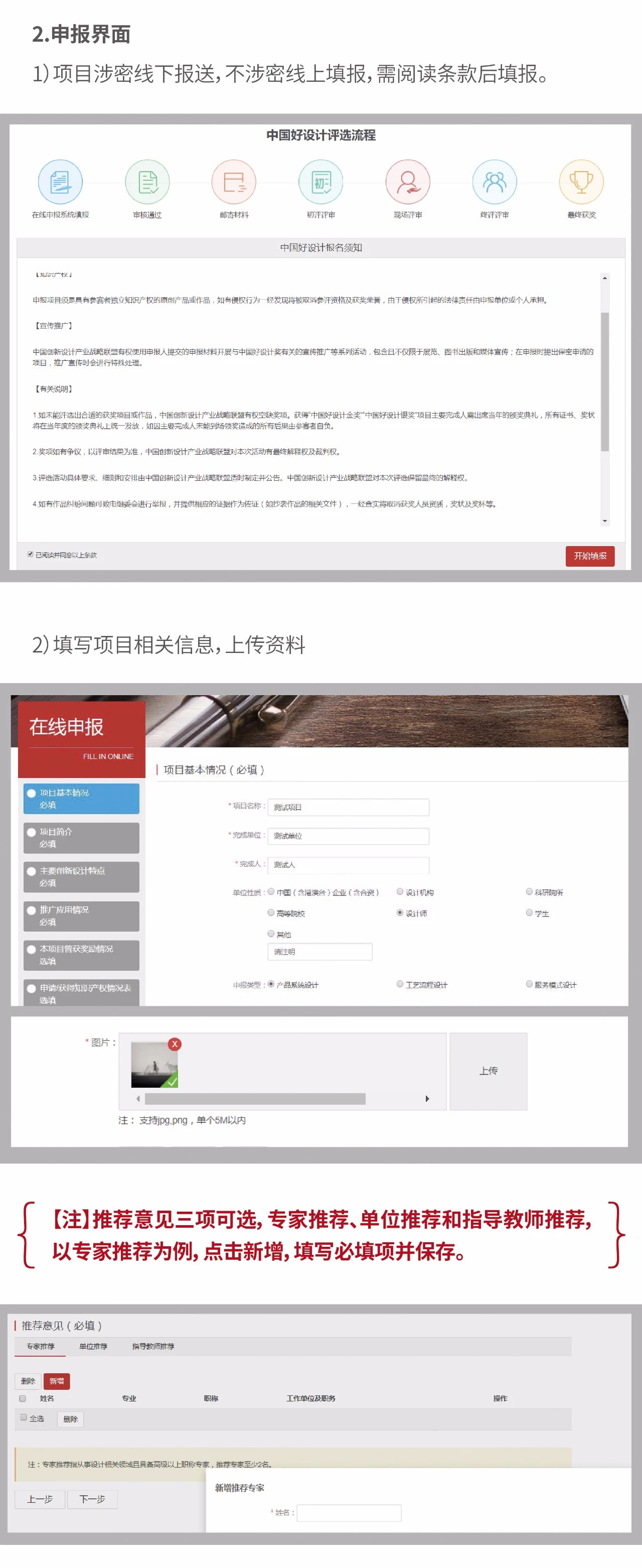
Task: Select 中国企业 unit type radio
Action: coord(271,891)
